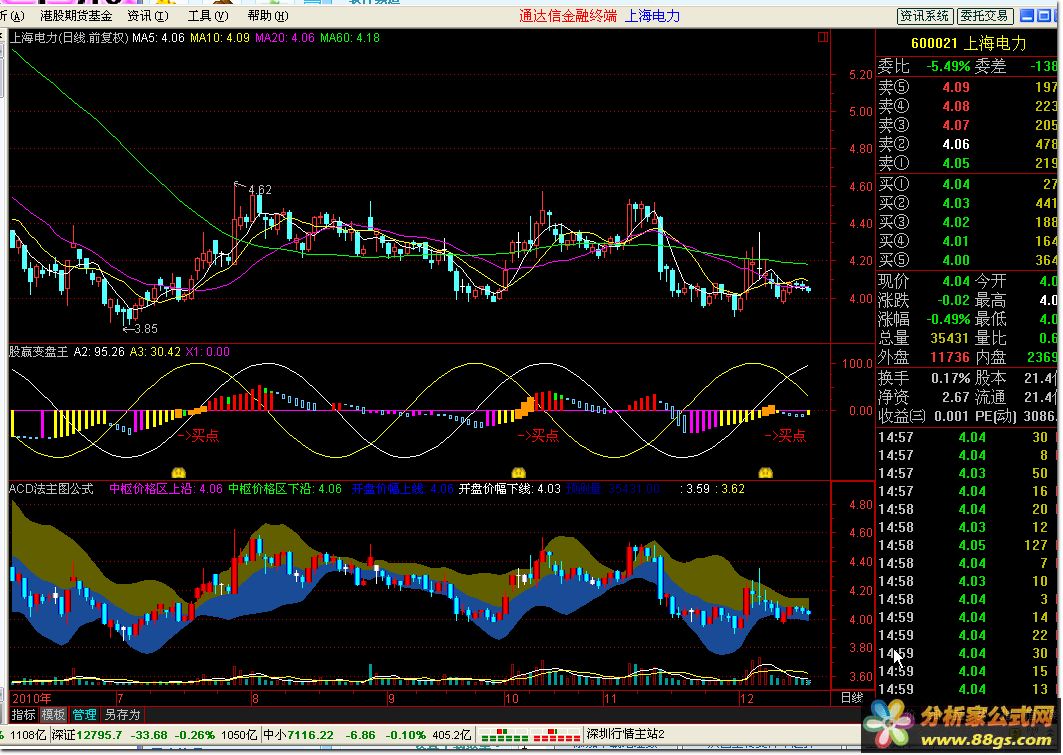Click the 总量 35431 value
1063x755 pixels.
click(949, 338)
